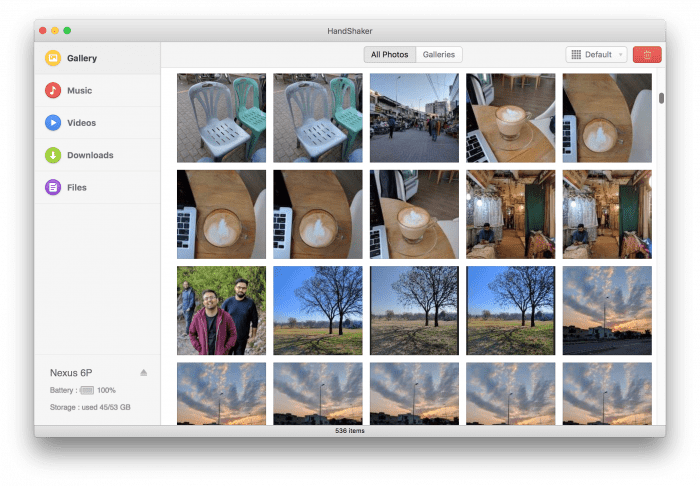Screen dimensions: 700x486
Task: Open the Default view size dropdown
Action: (x=597, y=55)
